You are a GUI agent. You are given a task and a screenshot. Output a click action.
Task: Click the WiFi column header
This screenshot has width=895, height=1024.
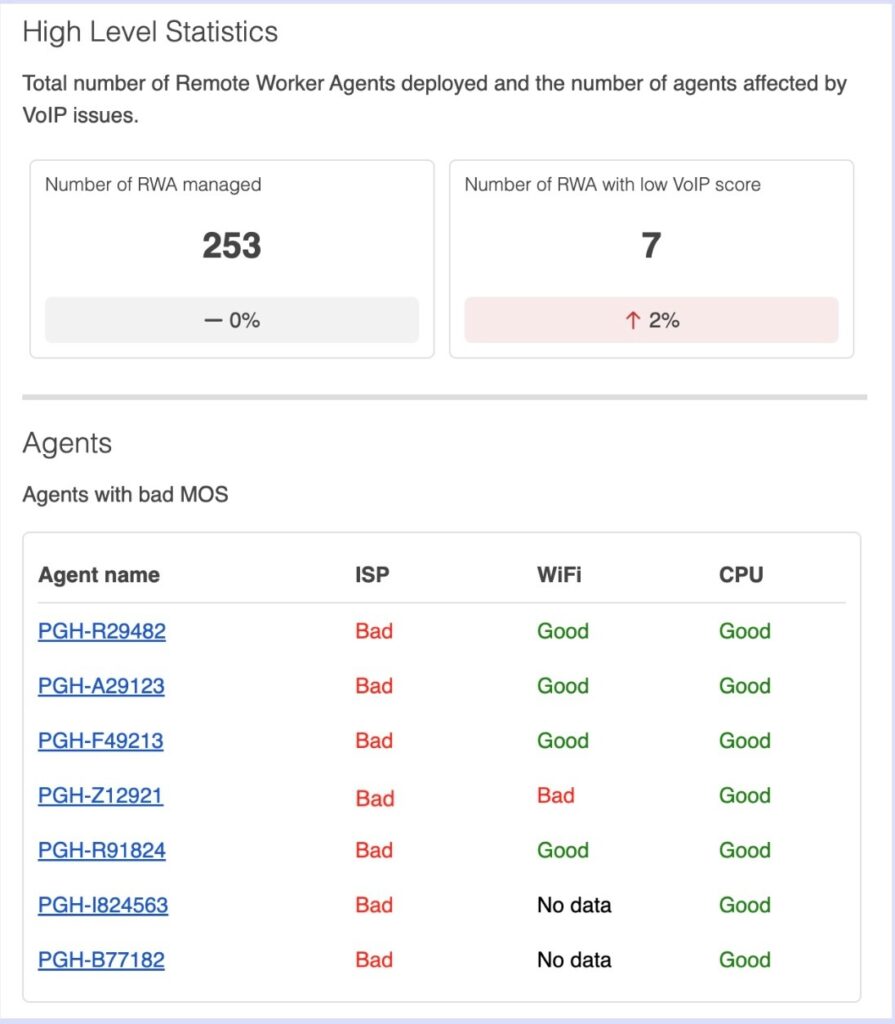click(559, 575)
